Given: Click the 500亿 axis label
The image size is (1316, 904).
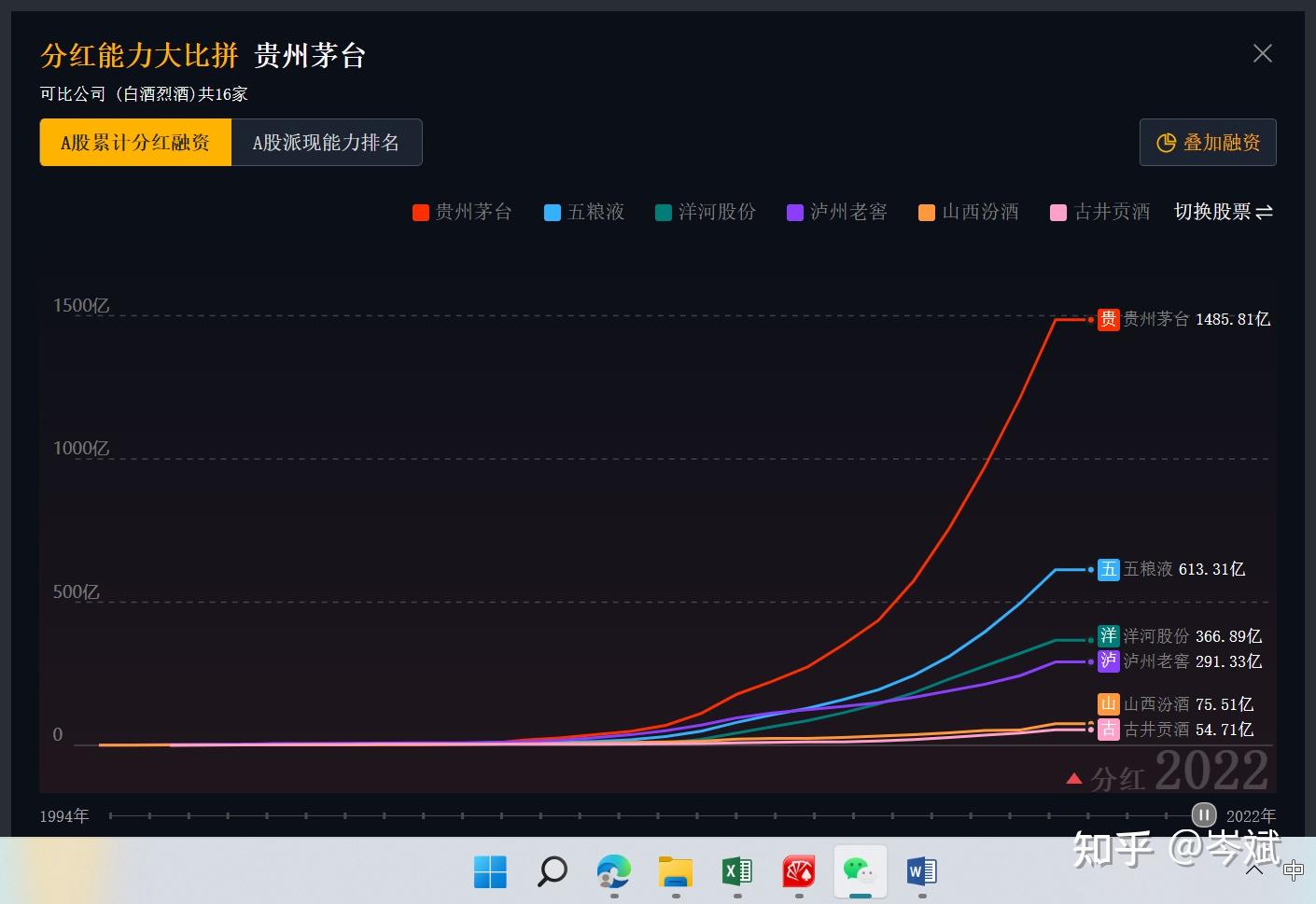Looking at the screenshot, I should (77, 592).
